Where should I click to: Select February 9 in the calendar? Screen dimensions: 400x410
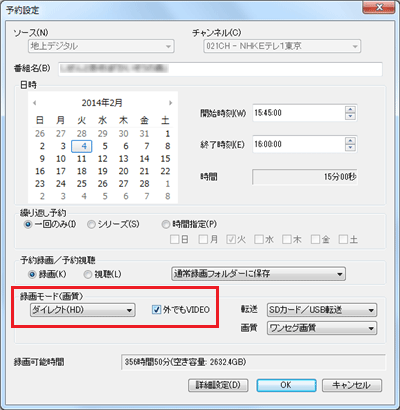(42, 159)
